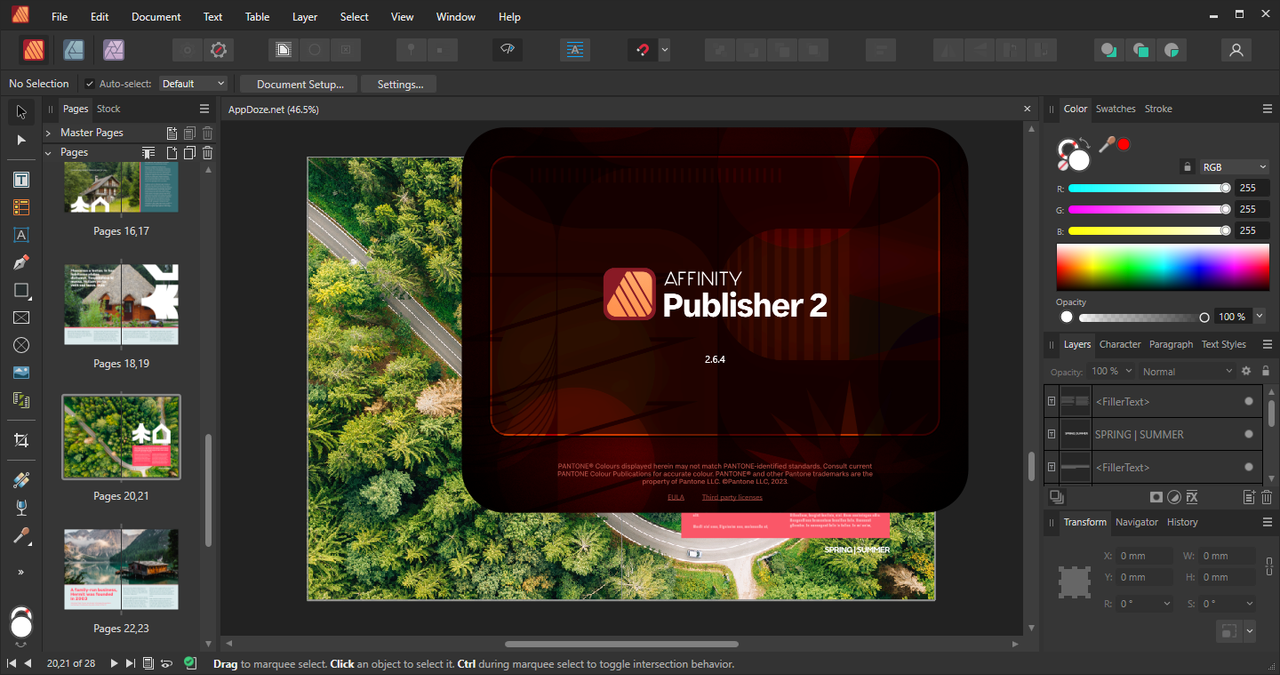Image resolution: width=1280 pixels, height=675 pixels.
Task: Open the RGB colour model dropdown
Action: (1234, 167)
